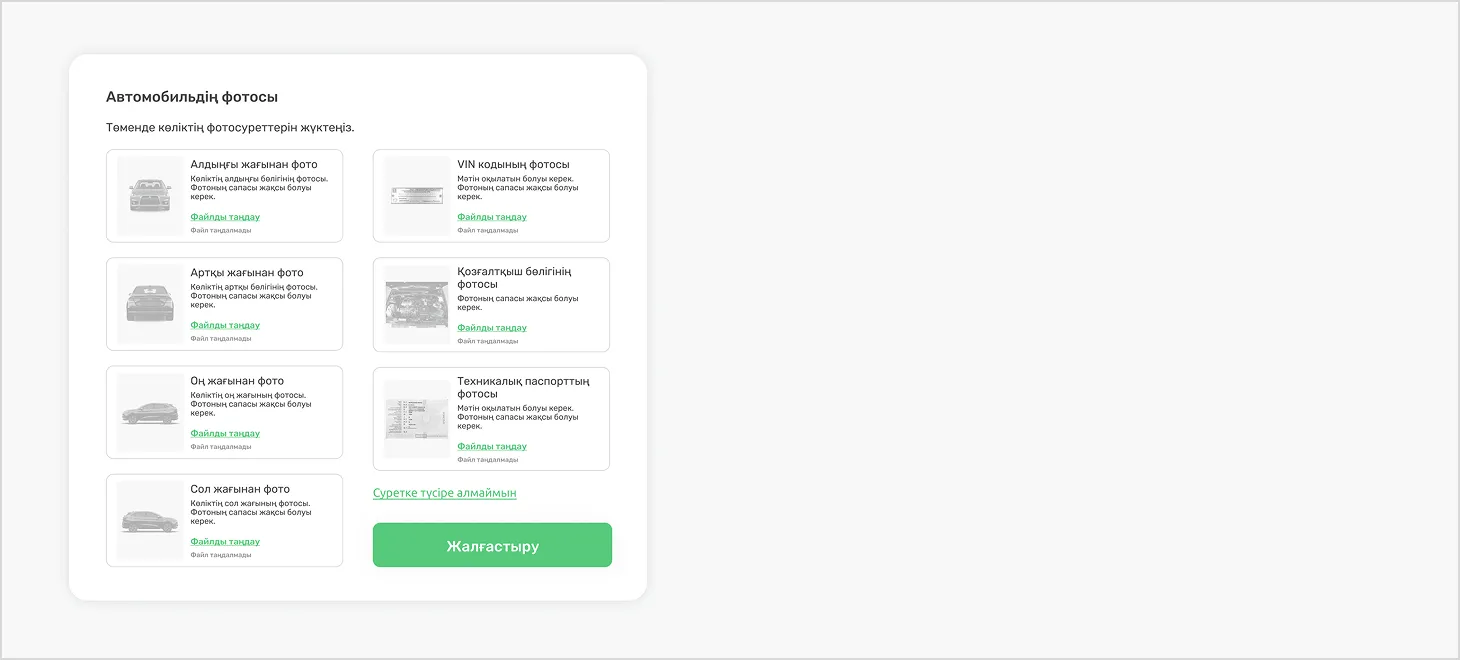Click the rear view car thumbnail
1460x660 pixels.
point(150,304)
